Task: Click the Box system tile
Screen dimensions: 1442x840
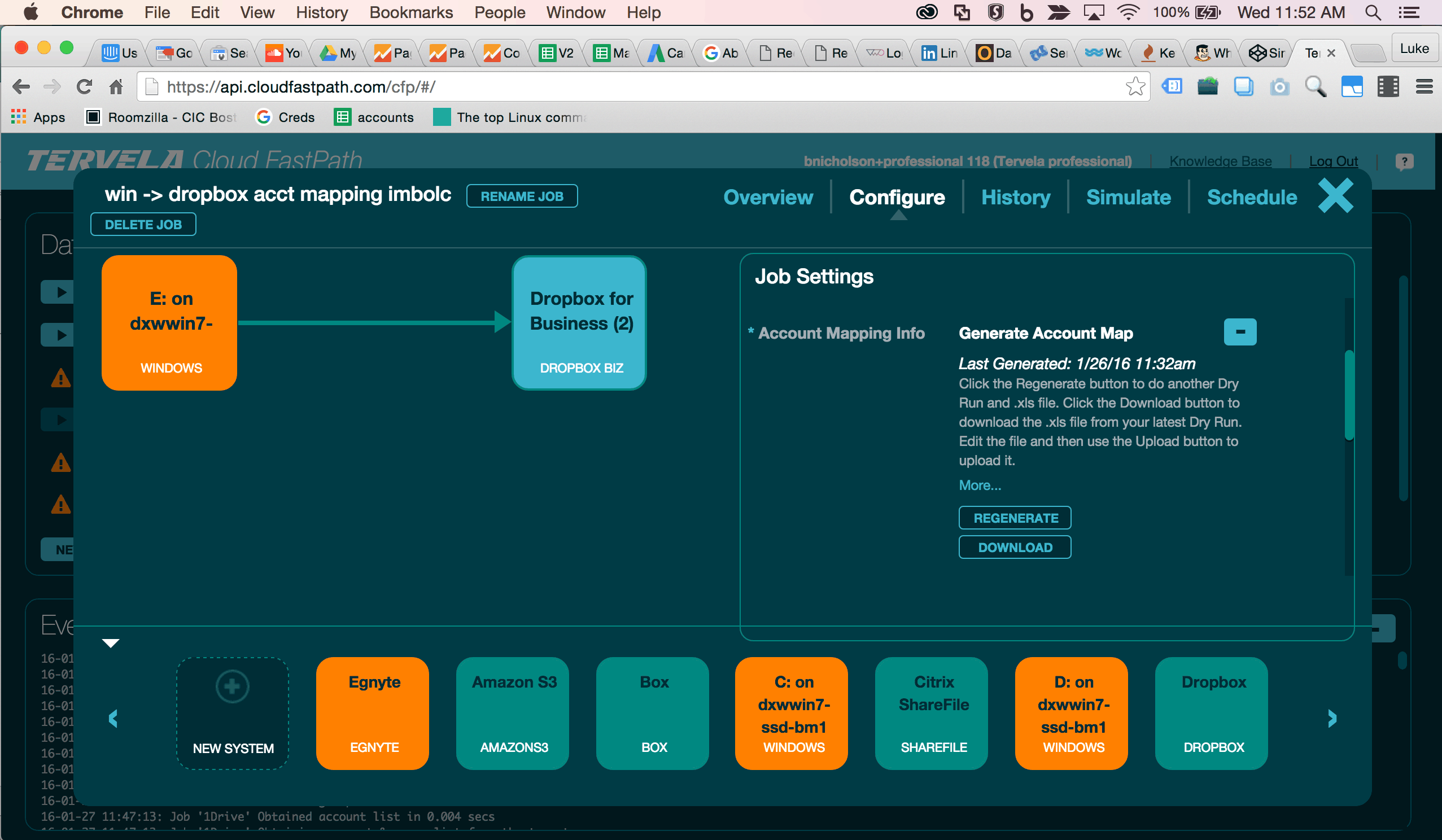Action: coord(652,713)
